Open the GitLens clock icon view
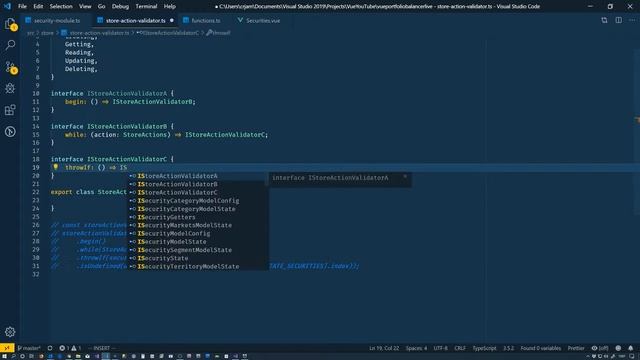The image size is (640, 360). pyautogui.click(x=10, y=131)
